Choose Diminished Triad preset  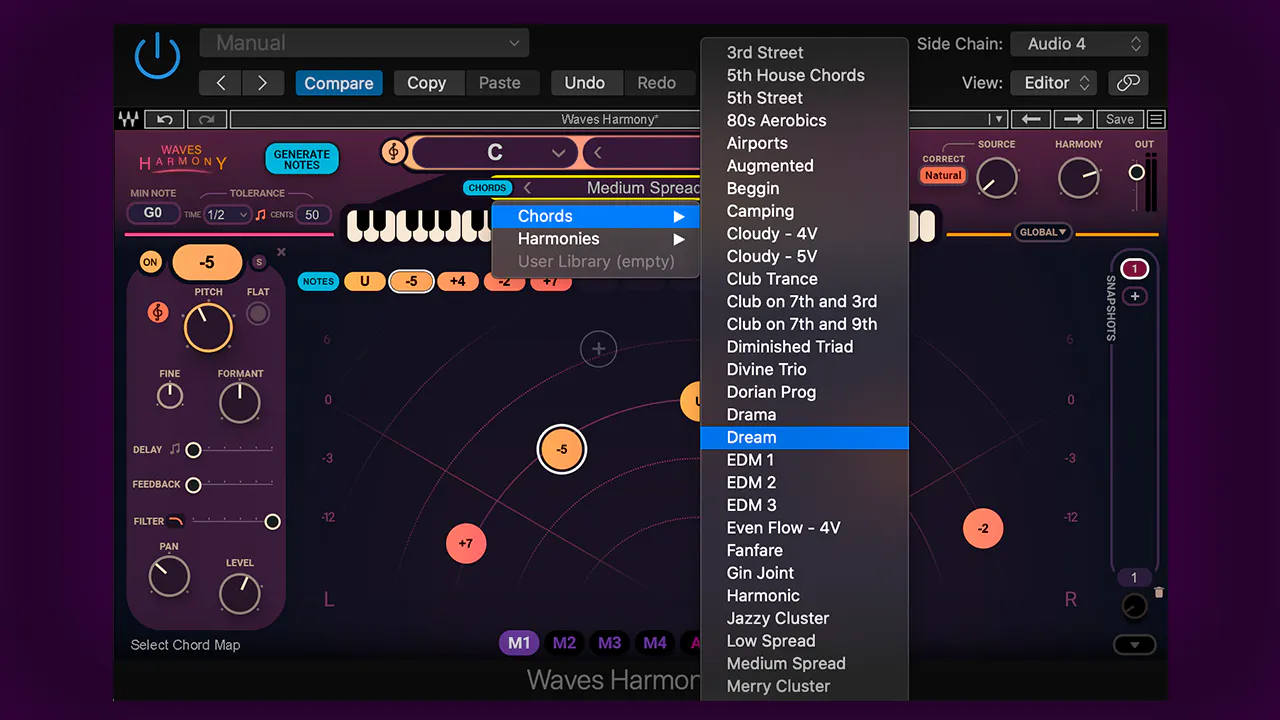804,347
